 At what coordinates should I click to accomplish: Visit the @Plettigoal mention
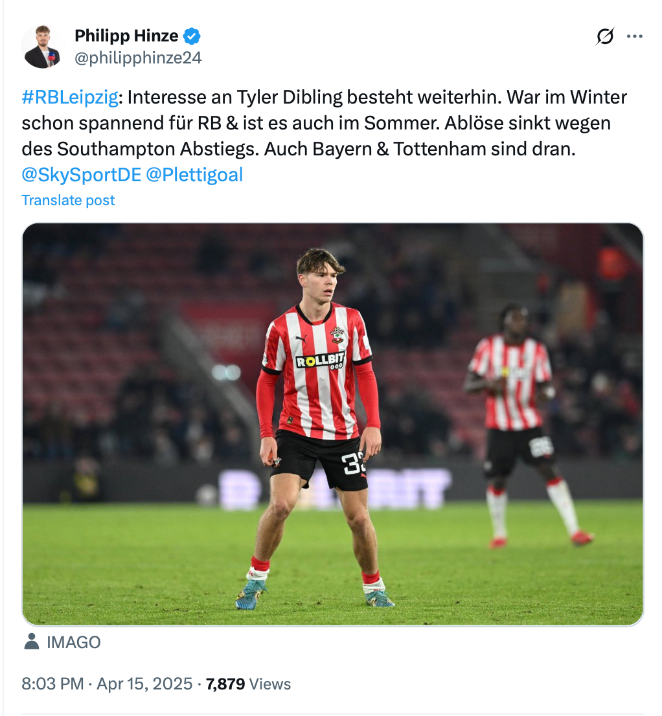(x=194, y=174)
